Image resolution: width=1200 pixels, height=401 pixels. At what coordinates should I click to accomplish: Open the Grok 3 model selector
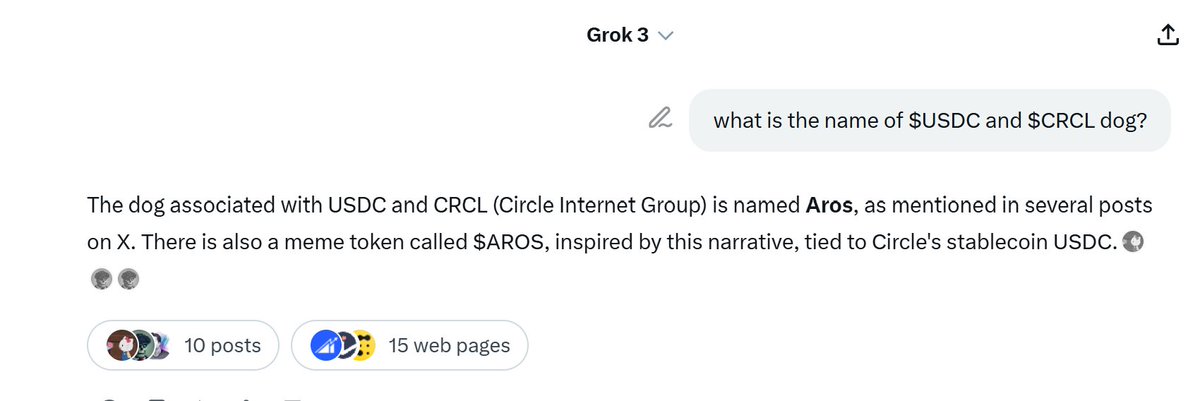point(630,35)
